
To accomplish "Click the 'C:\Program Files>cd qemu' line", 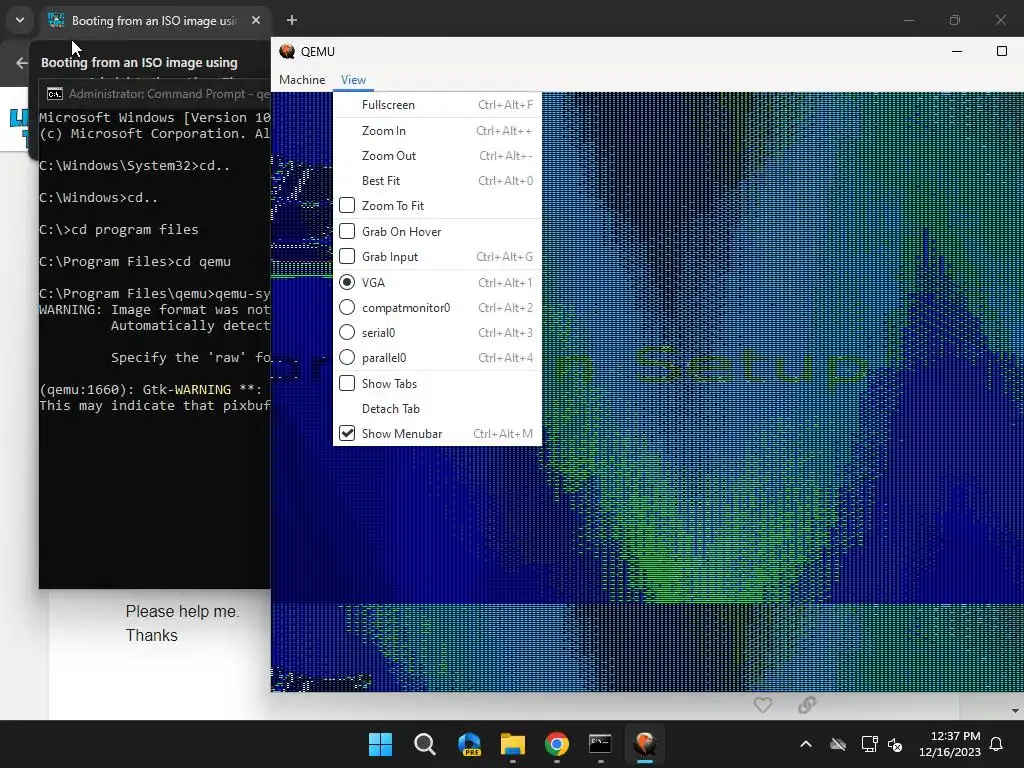I will [135, 261].
